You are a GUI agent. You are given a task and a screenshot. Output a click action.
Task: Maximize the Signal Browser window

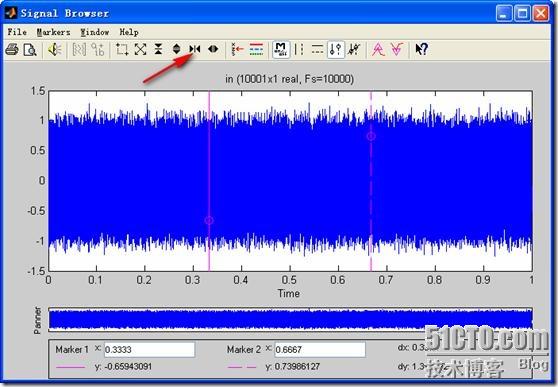[522, 14]
